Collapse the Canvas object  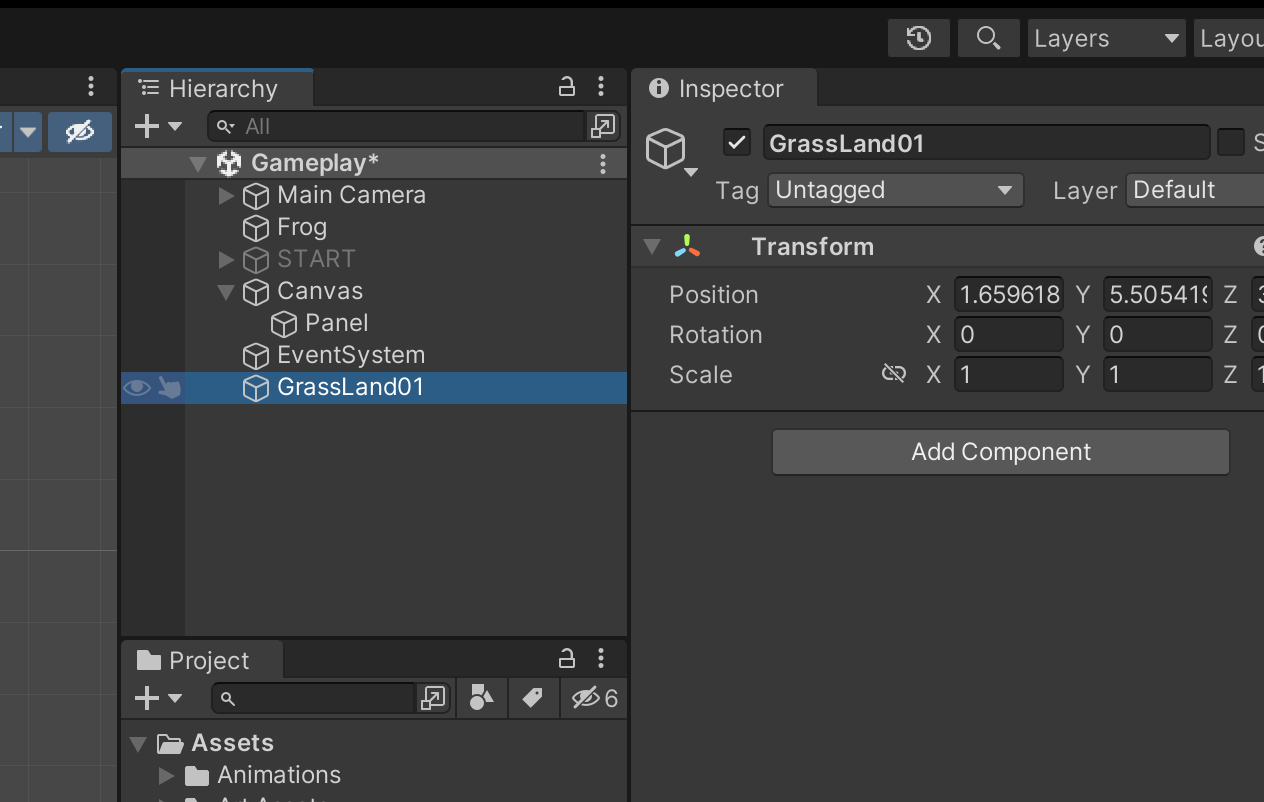(226, 291)
